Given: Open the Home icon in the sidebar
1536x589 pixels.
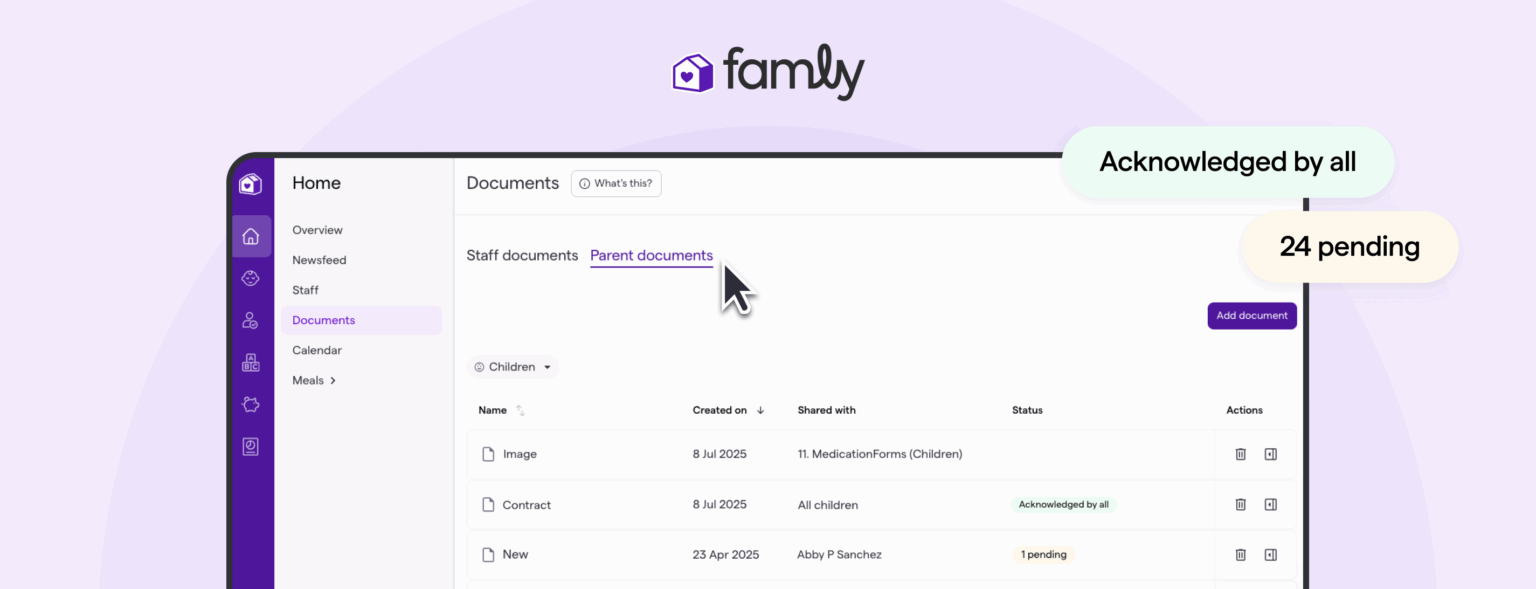Looking at the screenshot, I should [251, 237].
